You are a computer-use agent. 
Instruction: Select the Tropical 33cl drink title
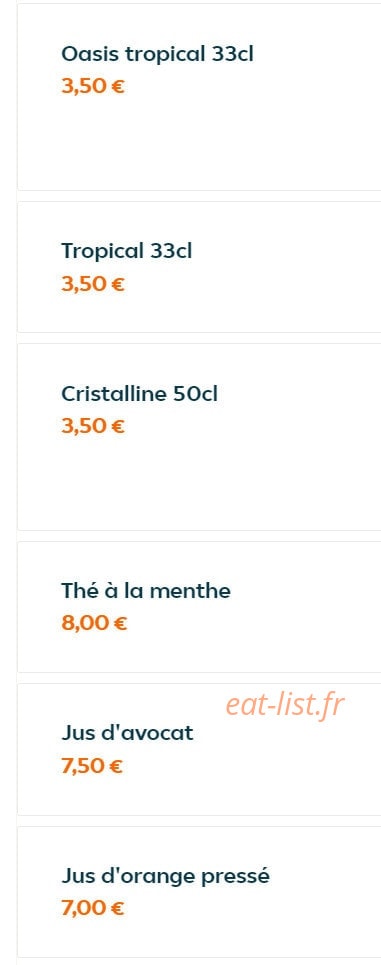[126, 251]
